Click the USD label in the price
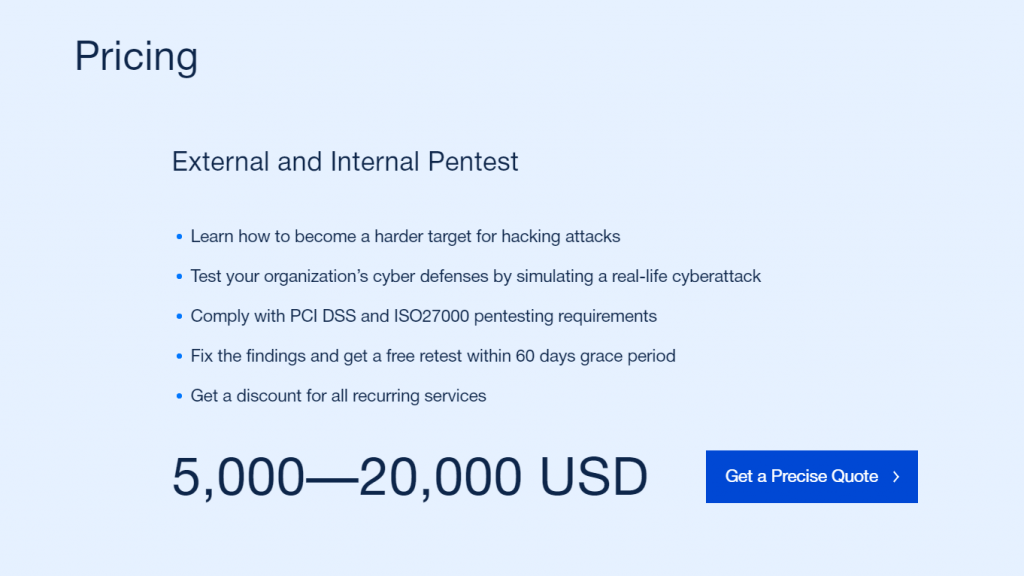The height and width of the screenshot is (576, 1024). [x=595, y=477]
